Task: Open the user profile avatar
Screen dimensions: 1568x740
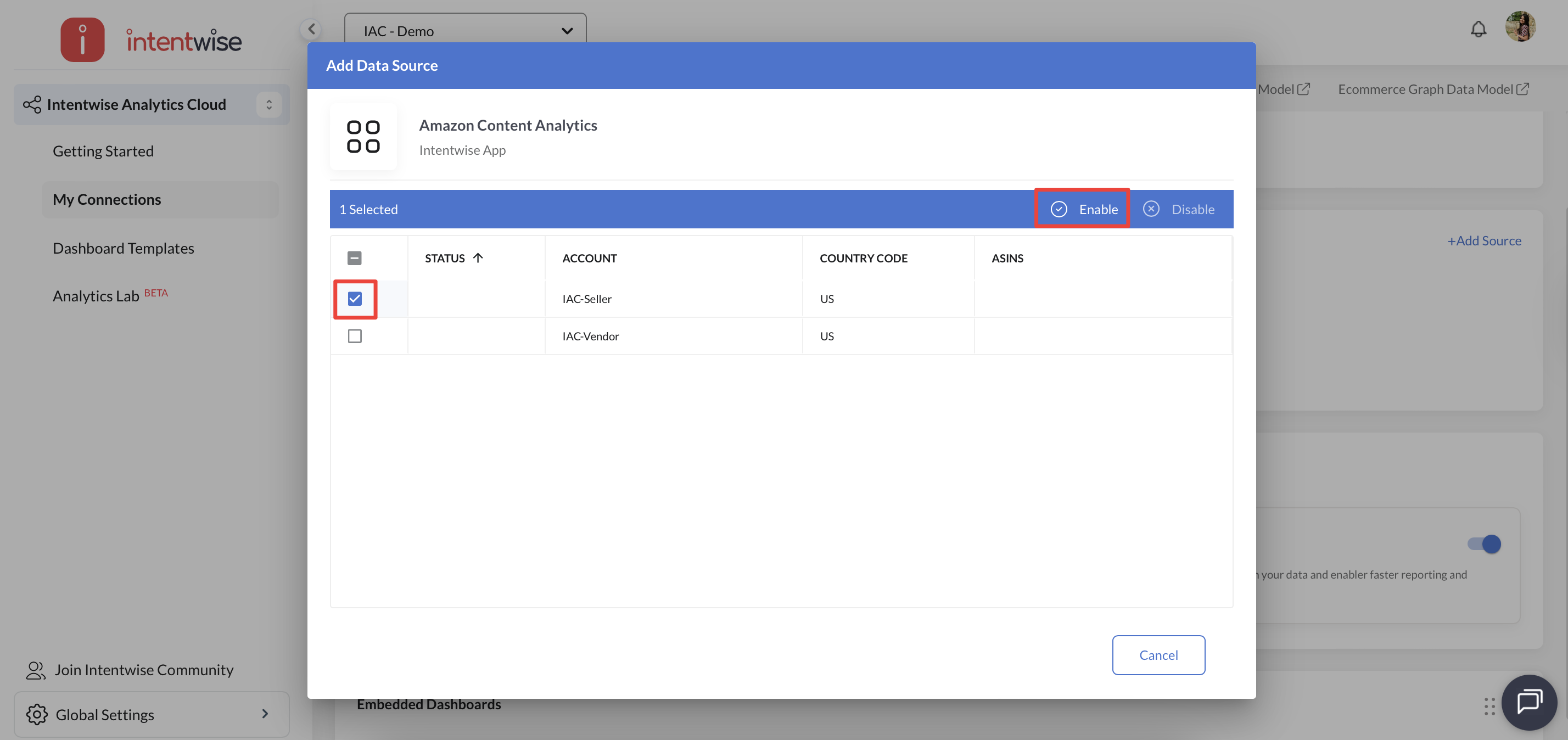Action: click(1520, 27)
